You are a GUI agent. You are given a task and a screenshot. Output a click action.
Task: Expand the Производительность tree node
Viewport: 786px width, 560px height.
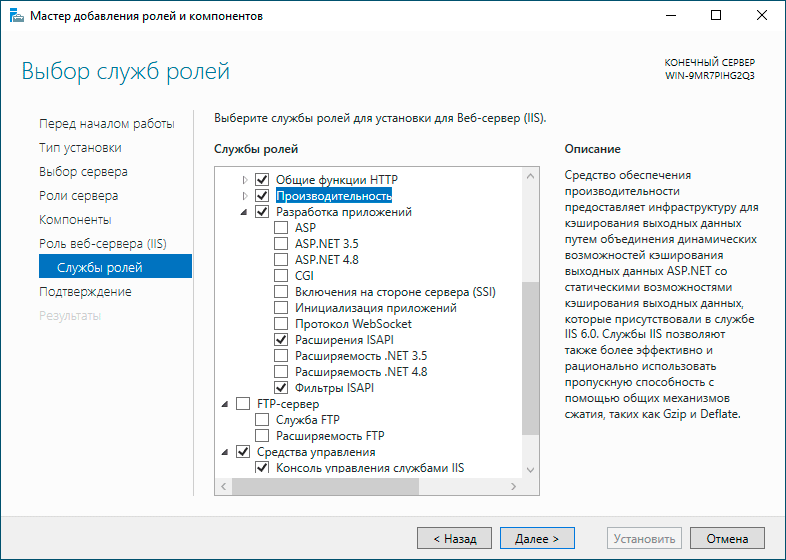pyautogui.click(x=245, y=196)
